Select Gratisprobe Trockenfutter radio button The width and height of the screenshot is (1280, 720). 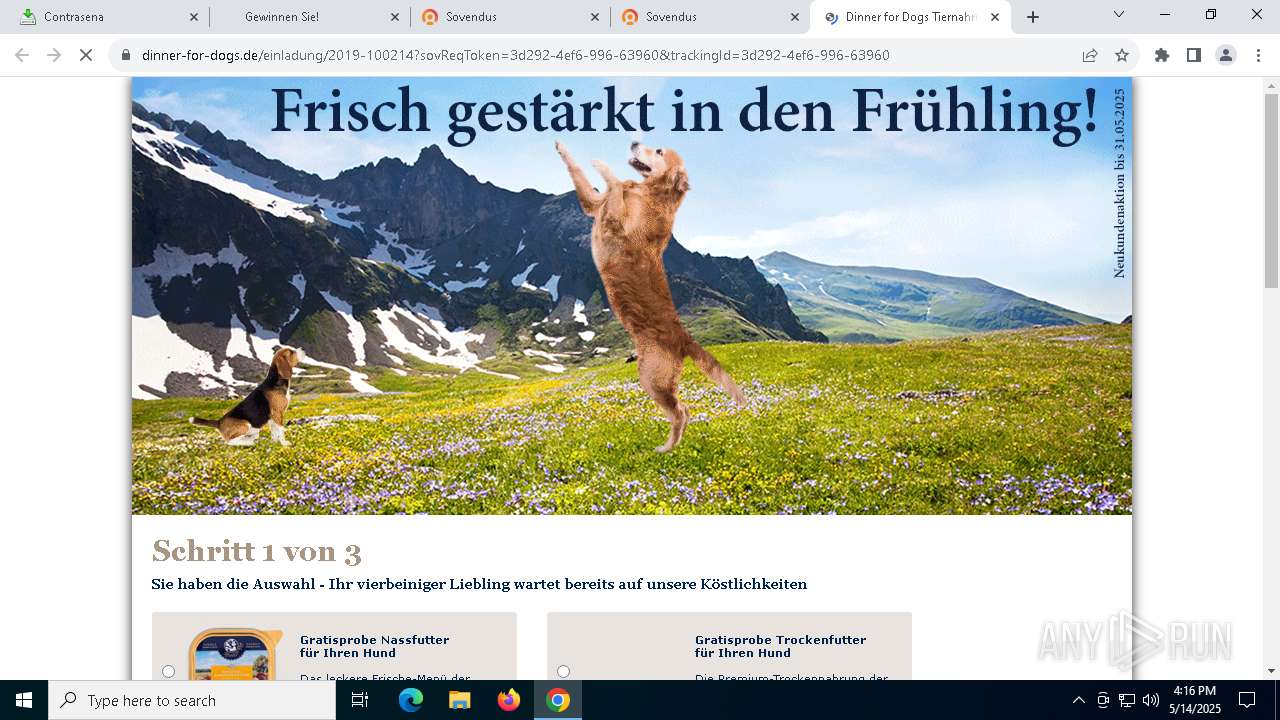coord(563,671)
